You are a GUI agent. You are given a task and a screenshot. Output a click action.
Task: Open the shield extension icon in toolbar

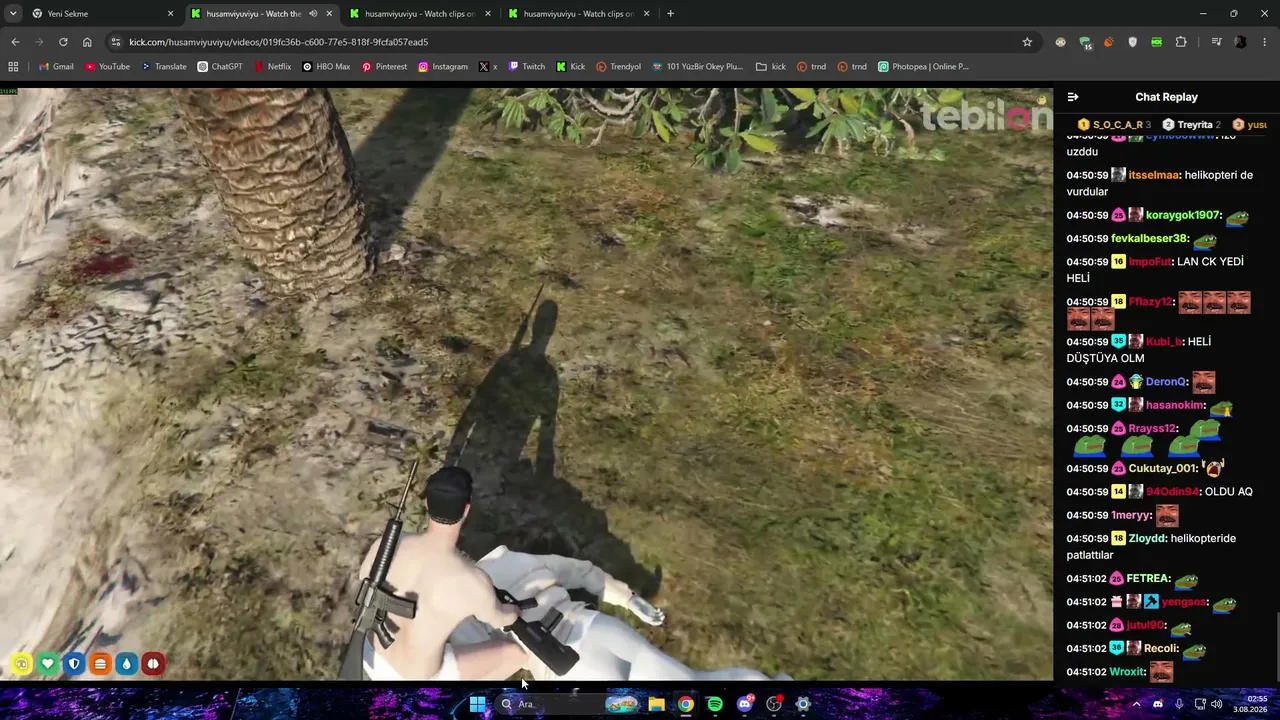(1133, 42)
